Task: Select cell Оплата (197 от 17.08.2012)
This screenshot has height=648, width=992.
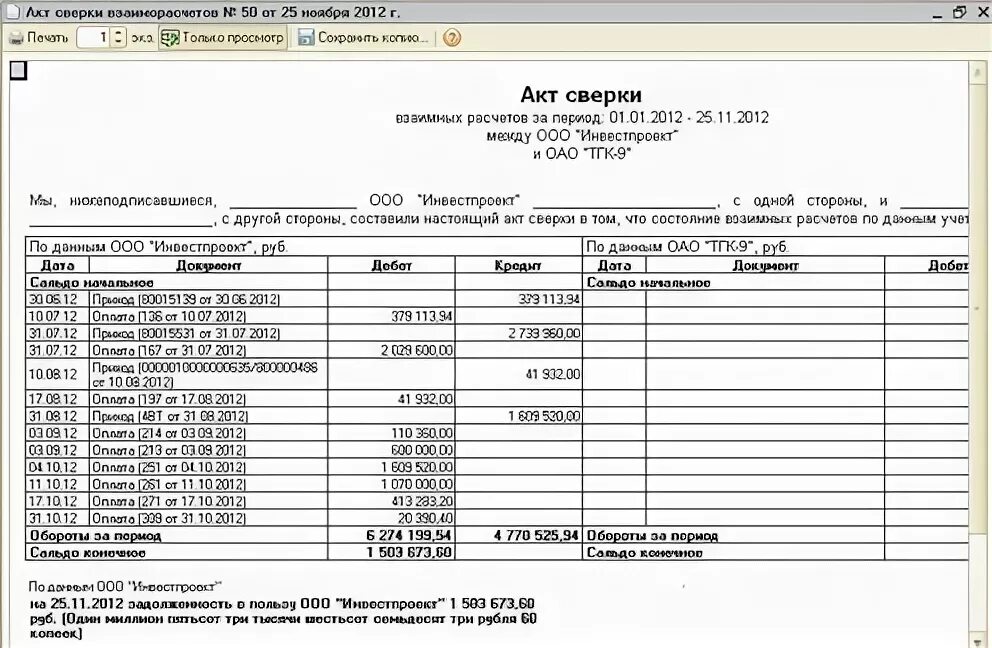Action: (x=209, y=399)
